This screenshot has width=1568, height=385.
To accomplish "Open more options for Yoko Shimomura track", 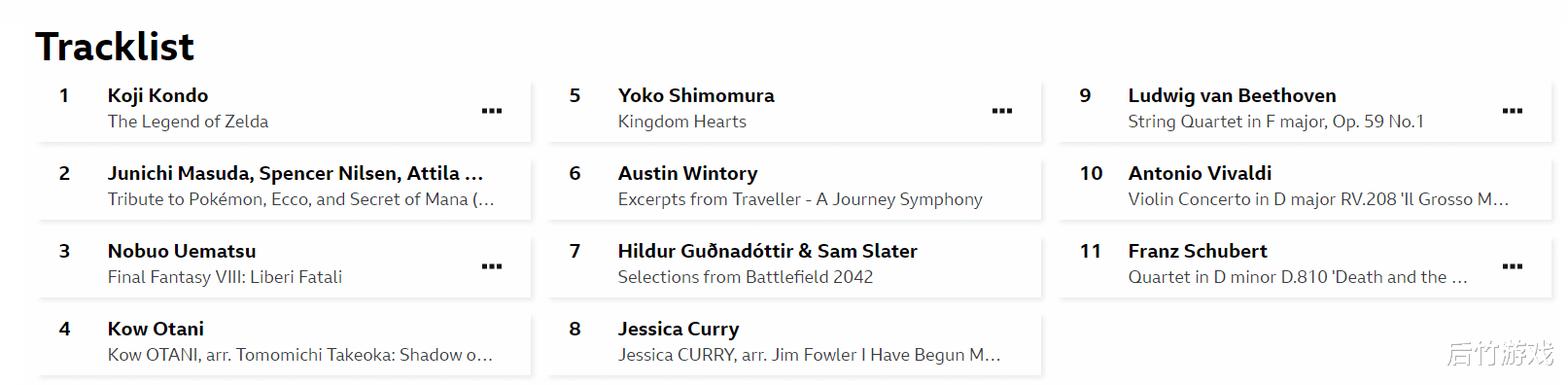I will pos(1002,111).
